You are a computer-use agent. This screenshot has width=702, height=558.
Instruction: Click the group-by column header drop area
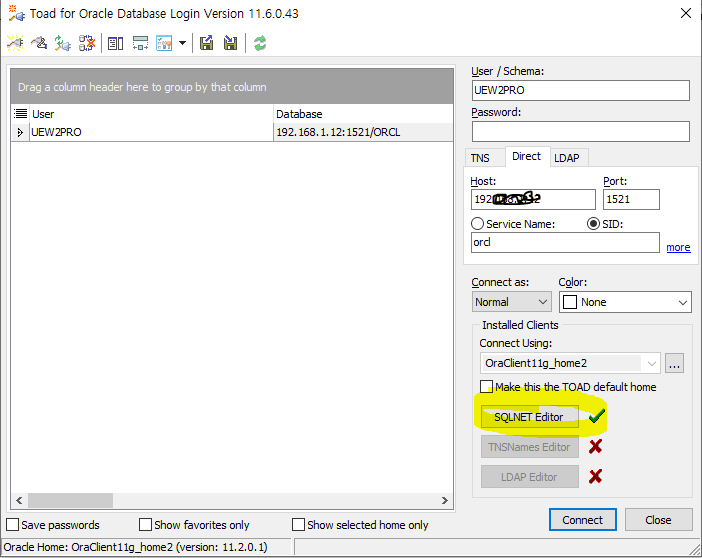coord(232,86)
